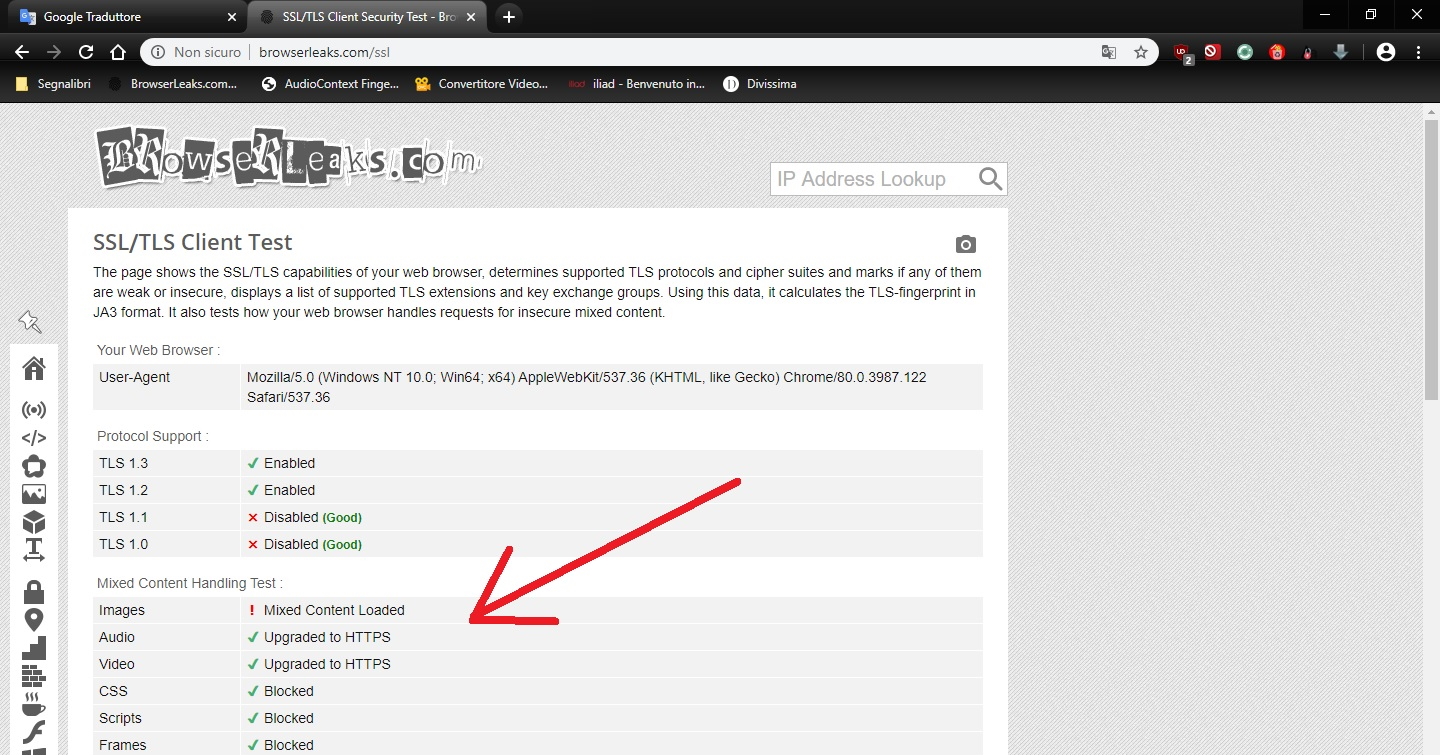Open the coffee cup Java icon in sidebar
This screenshot has height=755, width=1440.
point(34,703)
